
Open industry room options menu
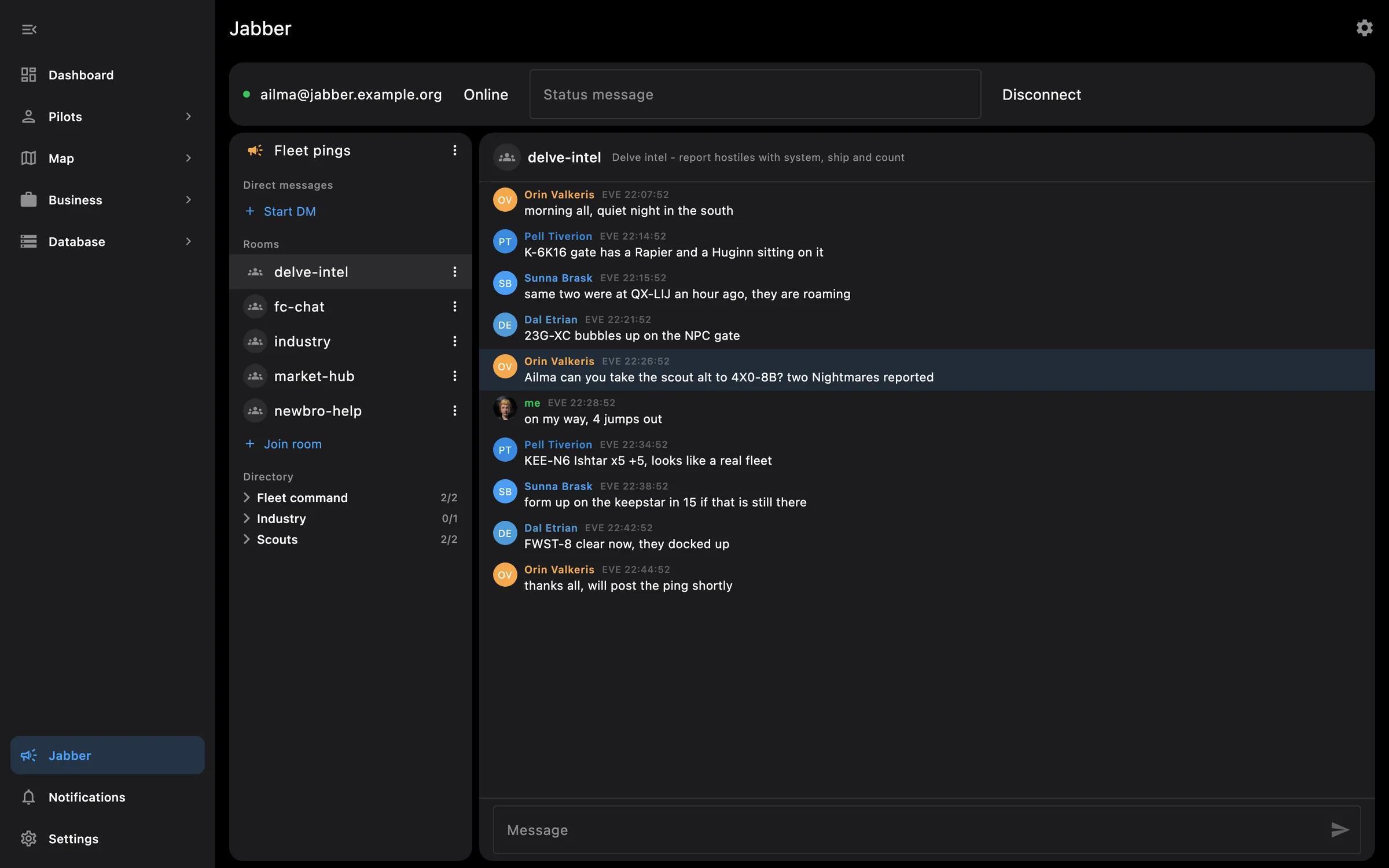click(455, 341)
